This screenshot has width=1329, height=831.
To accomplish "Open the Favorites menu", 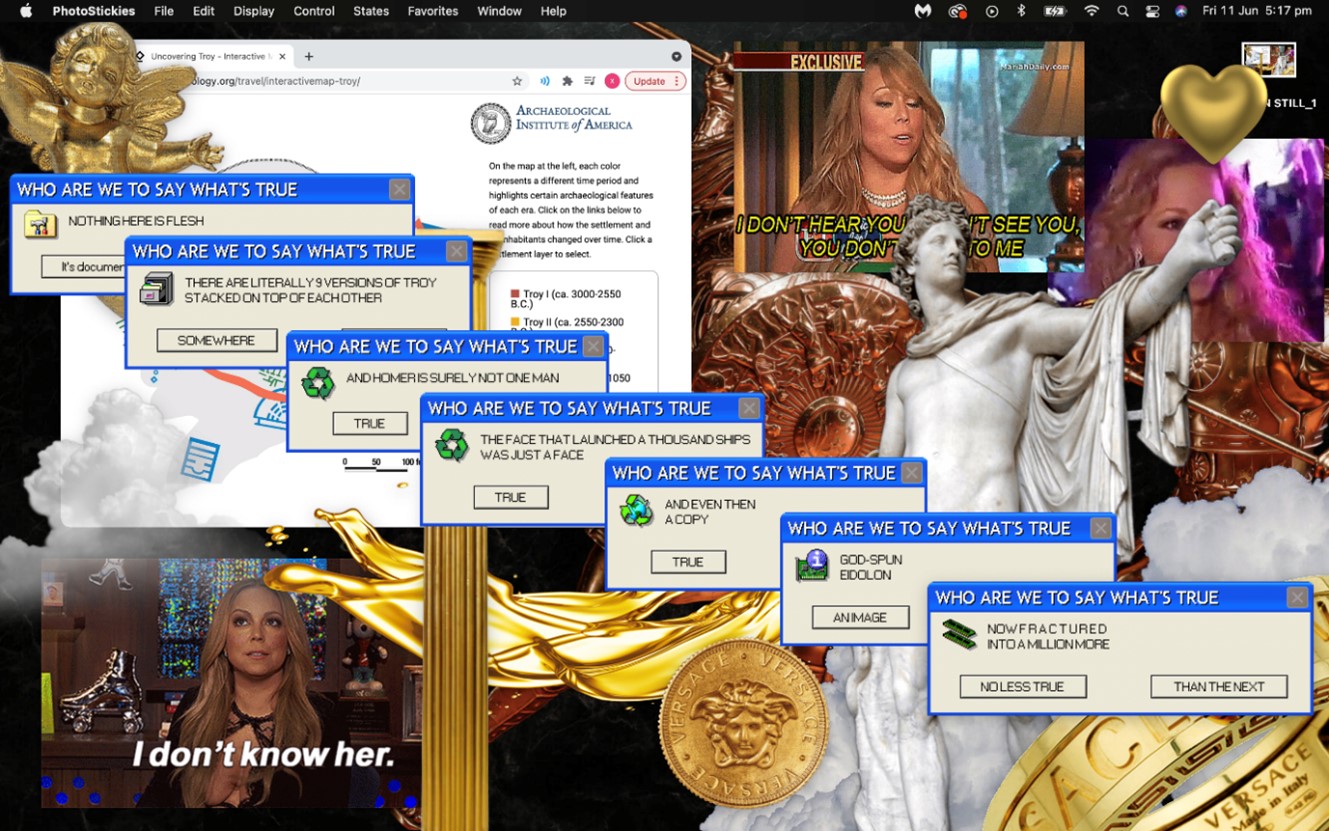I will click(433, 11).
